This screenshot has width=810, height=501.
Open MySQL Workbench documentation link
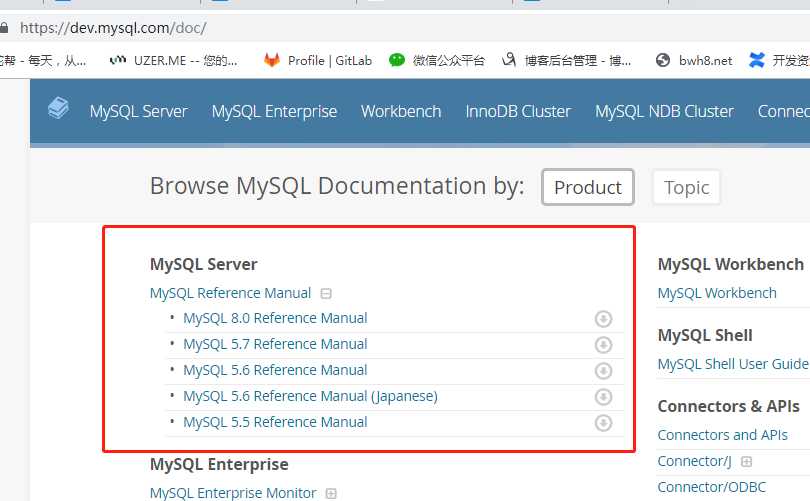717,293
